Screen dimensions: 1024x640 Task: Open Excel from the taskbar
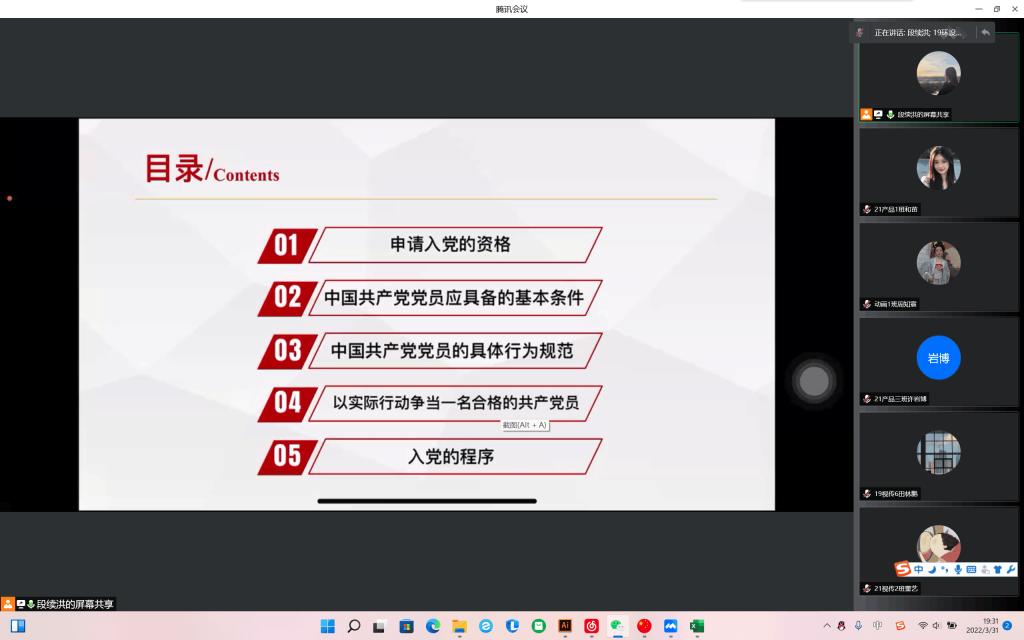[697, 626]
